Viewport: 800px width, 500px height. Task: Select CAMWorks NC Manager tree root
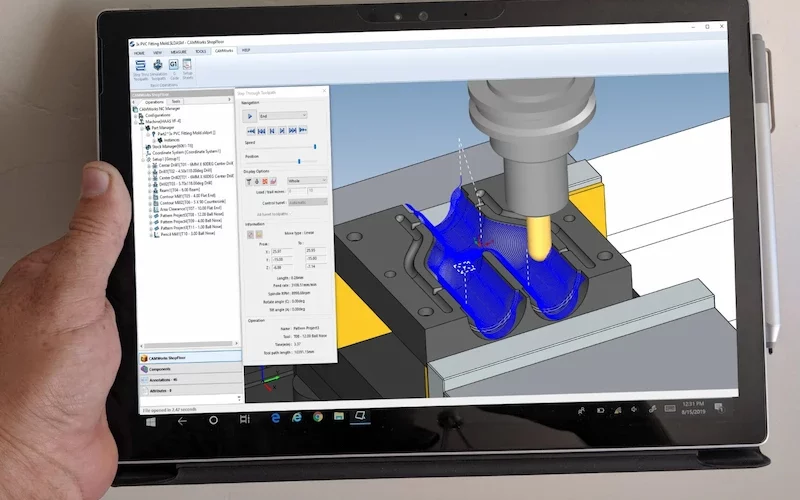[159, 109]
